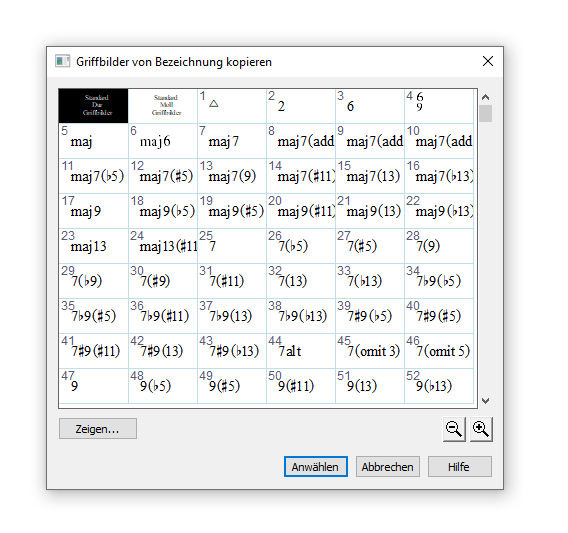
Task: Select cell 38 "7♭9(♭13)"
Action: click(301, 316)
